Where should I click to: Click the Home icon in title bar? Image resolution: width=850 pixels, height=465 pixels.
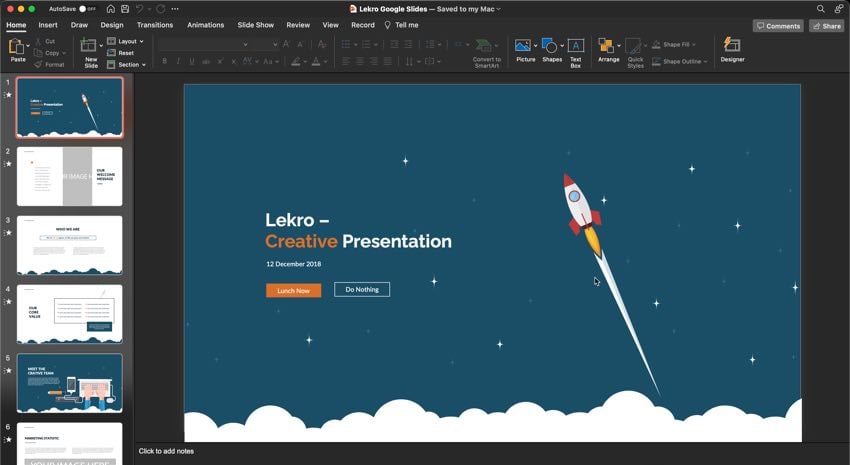111,9
